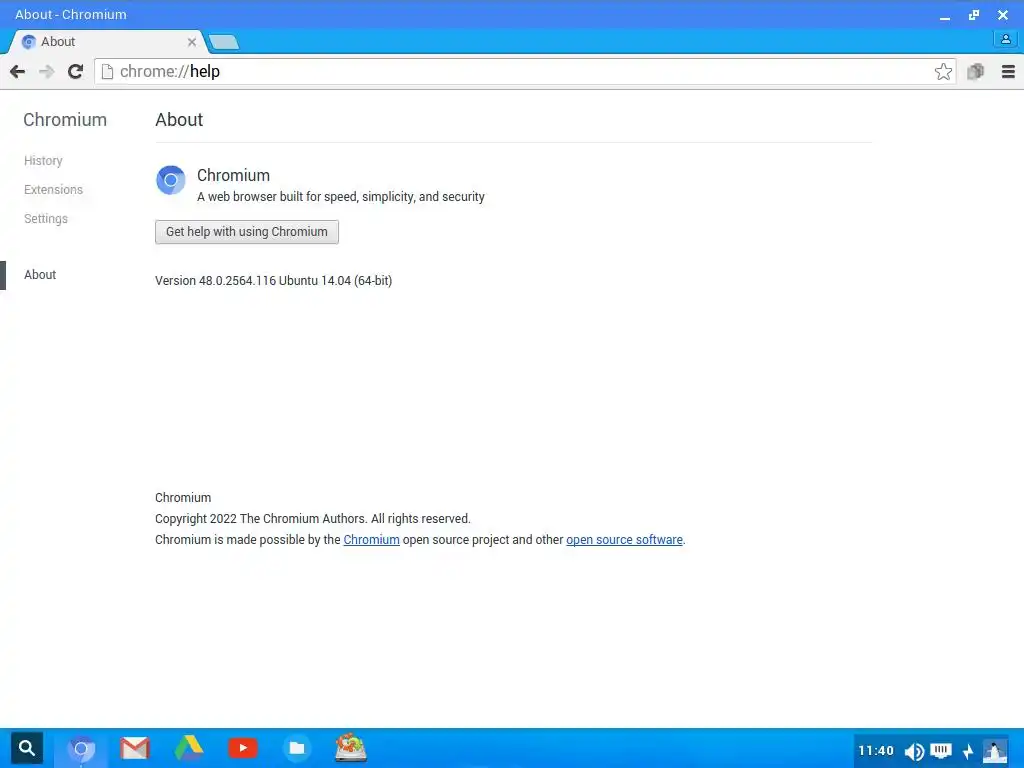Image resolution: width=1024 pixels, height=768 pixels.
Task: Close the About tab
Action: click(x=192, y=42)
